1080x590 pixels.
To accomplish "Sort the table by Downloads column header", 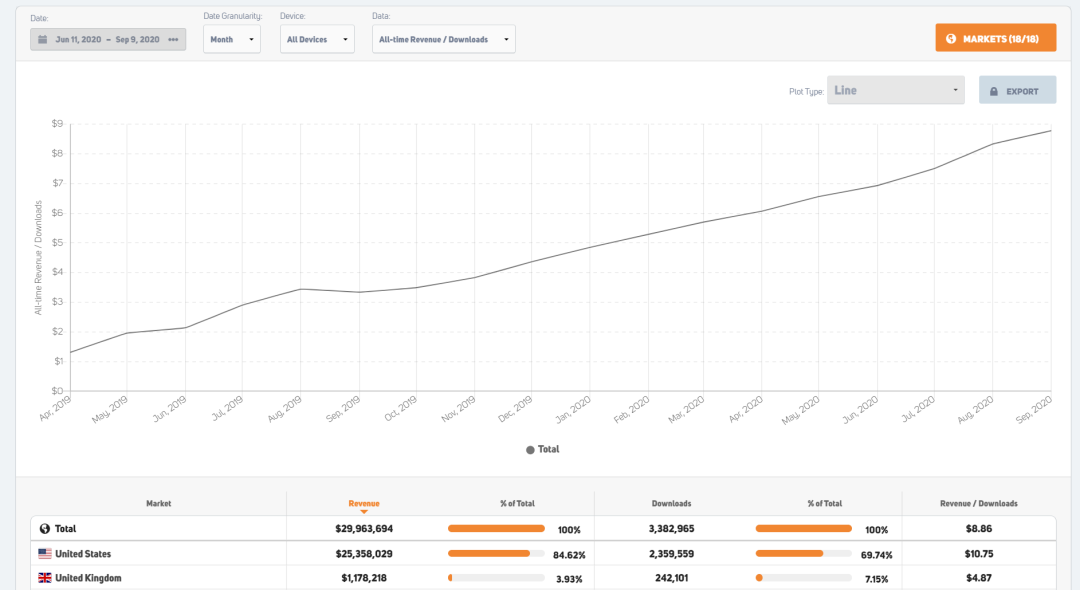I will click(671, 503).
